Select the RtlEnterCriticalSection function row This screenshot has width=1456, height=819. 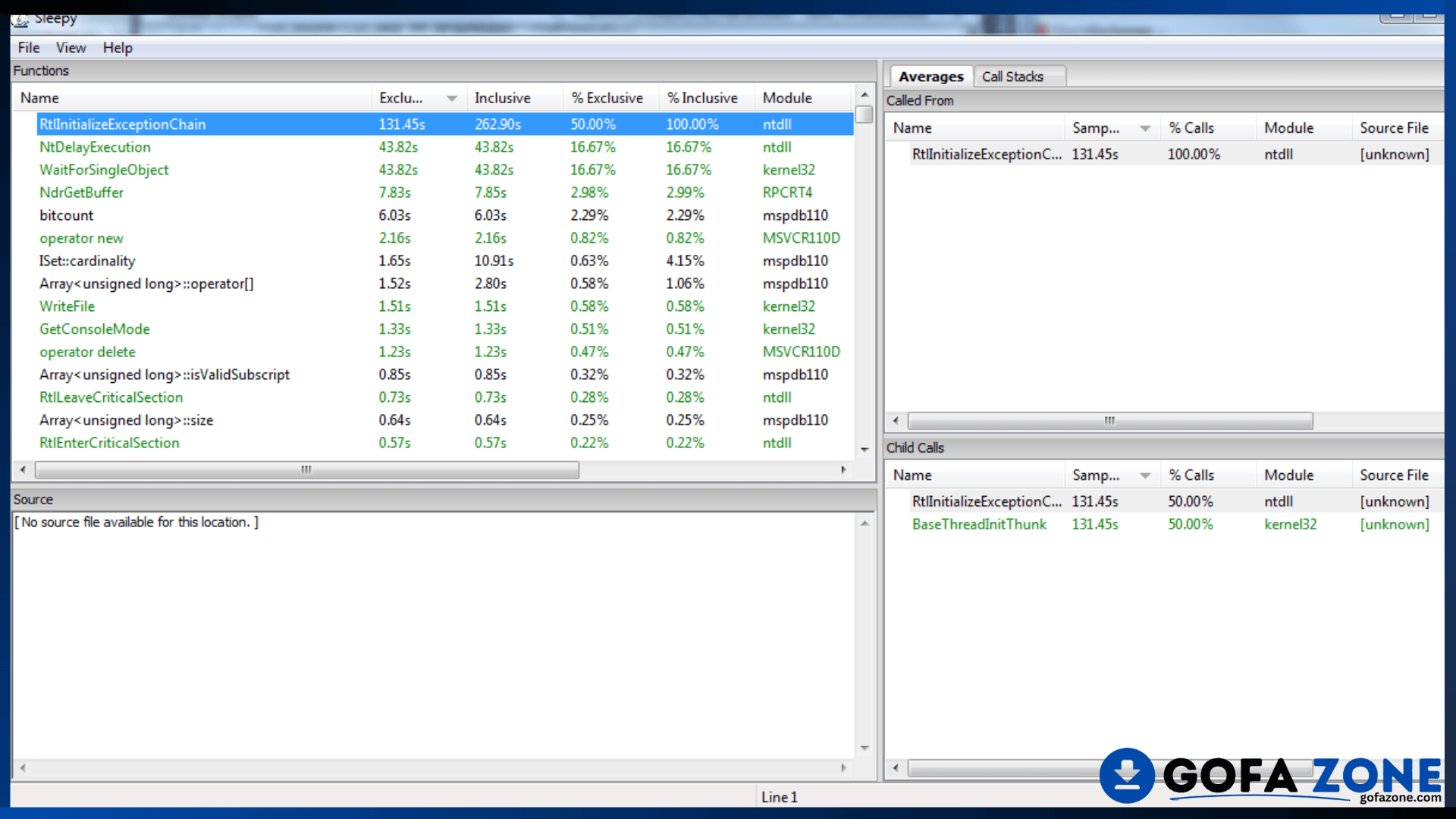click(444, 443)
